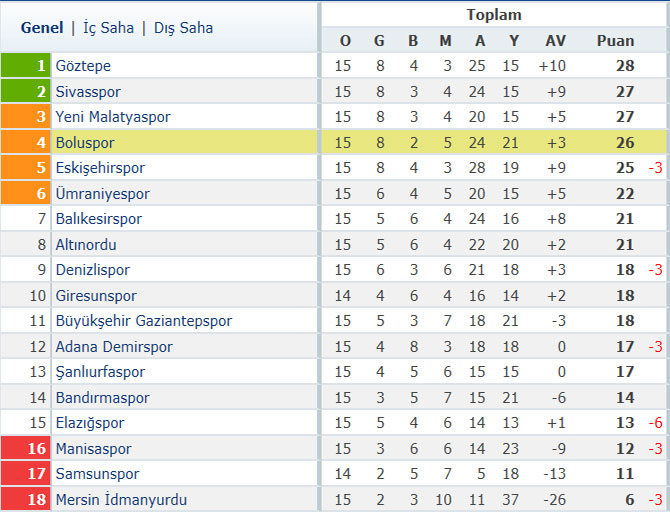The width and height of the screenshot is (670, 514).
Task: Click Elazığspor in the standings
Action: coord(90,423)
